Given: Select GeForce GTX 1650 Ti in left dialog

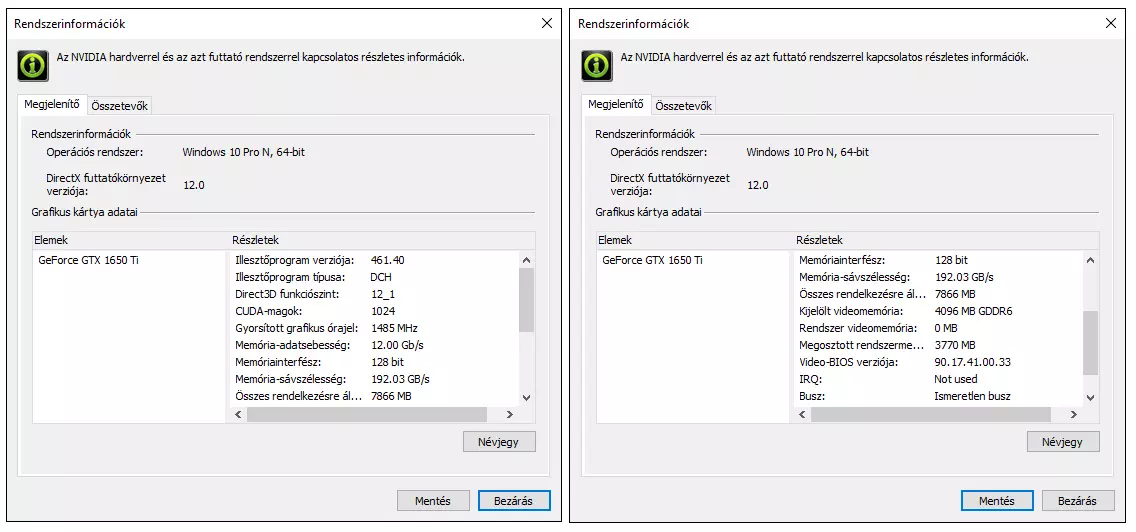Looking at the screenshot, I should pos(88,260).
